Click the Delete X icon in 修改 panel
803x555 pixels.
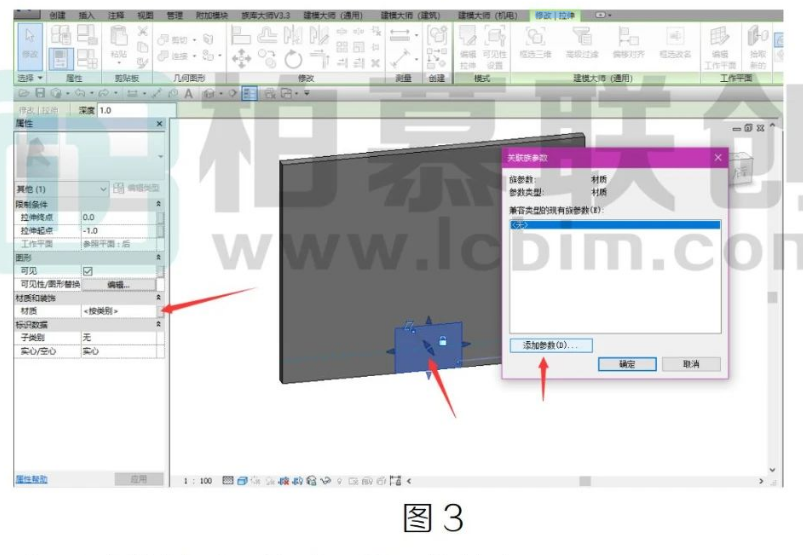pos(375,63)
